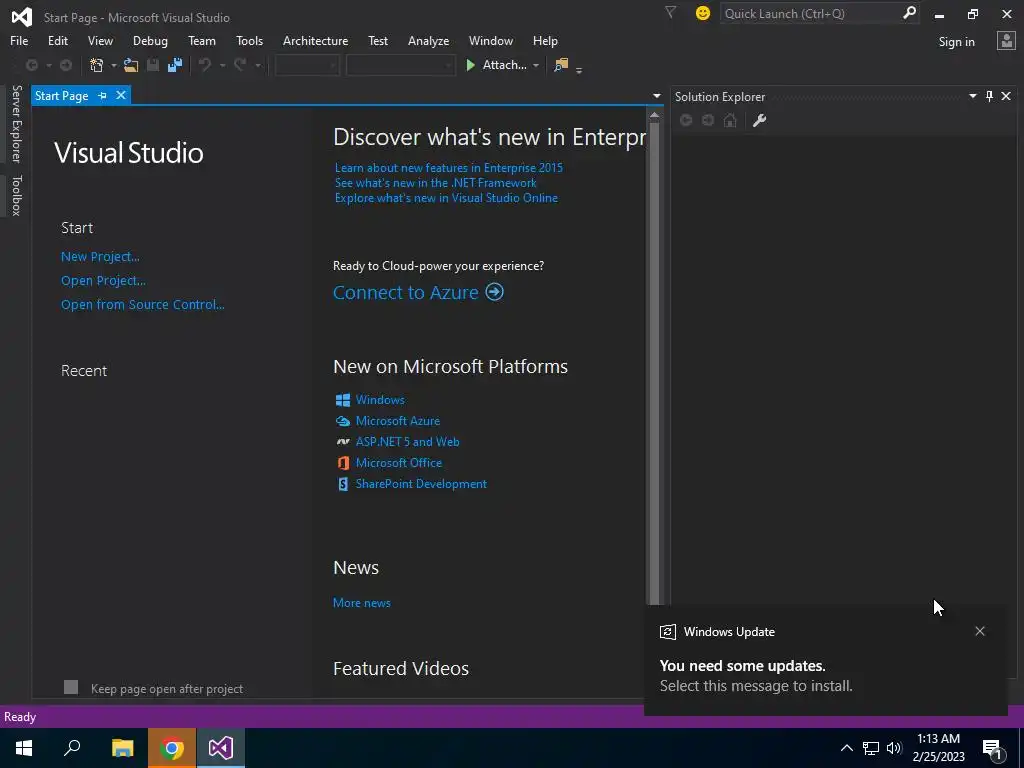
Task: Open the Toolbox side tab
Action: tap(16, 195)
